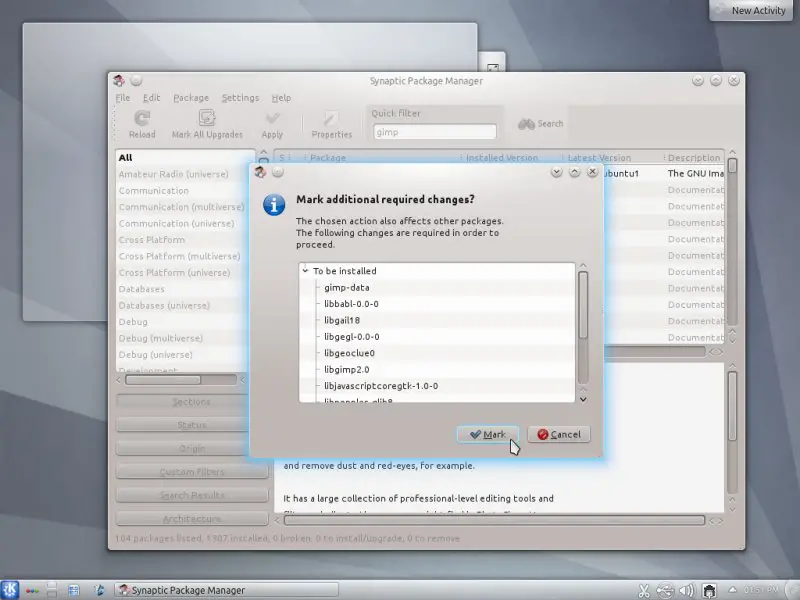Open the Edit menu
The width and height of the screenshot is (800, 600).
pos(151,97)
